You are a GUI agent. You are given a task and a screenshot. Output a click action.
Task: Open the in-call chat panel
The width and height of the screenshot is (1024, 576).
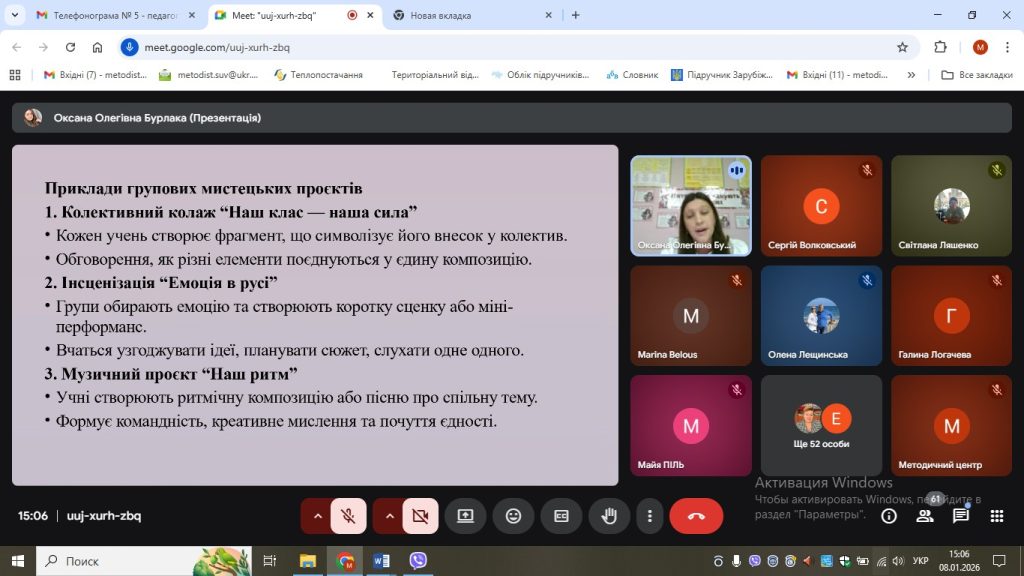coord(960,516)
